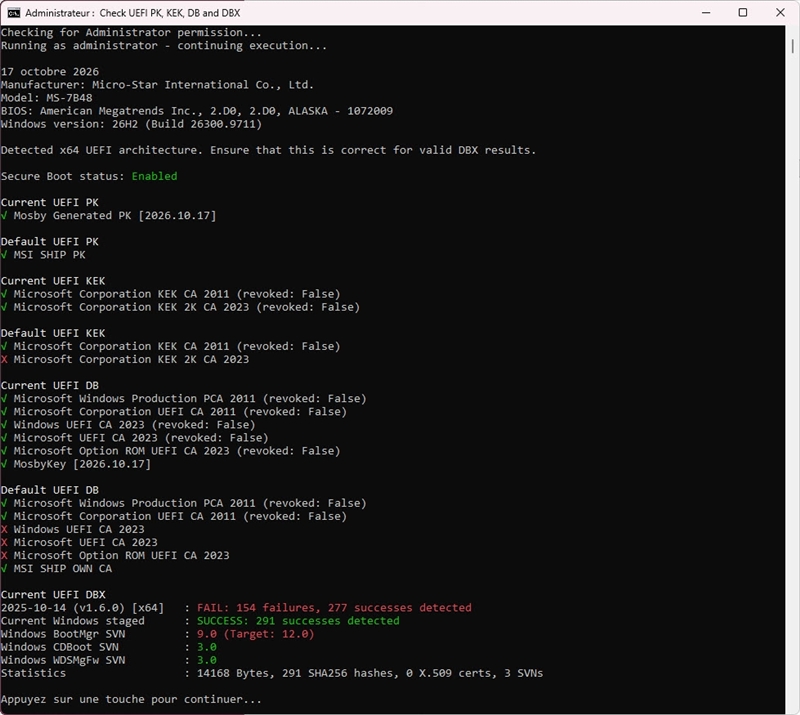Click the 'Current UEFI KEK' heading
The image size is (800, 715).
pos(53,281)
